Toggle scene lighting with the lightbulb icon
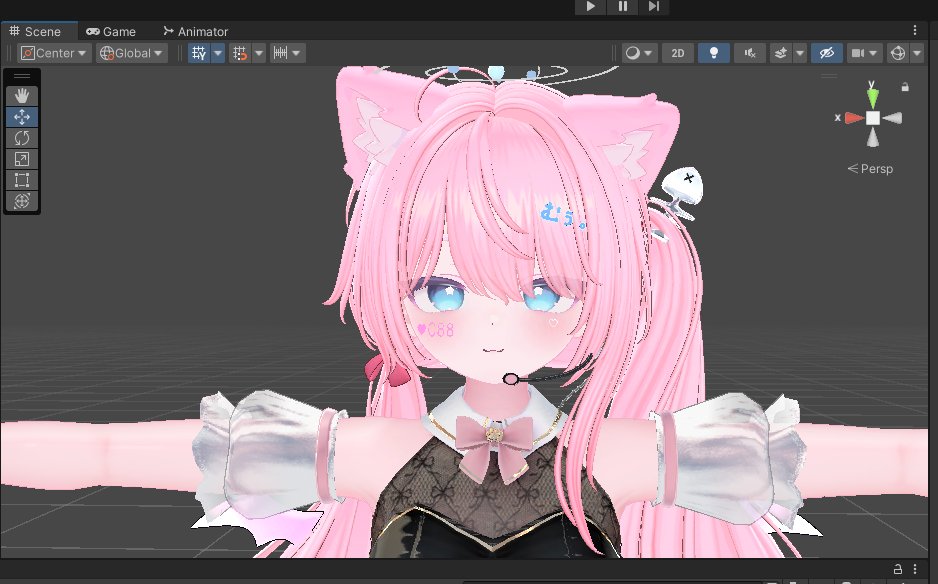938x584 pixels. (x=714, y=53)
